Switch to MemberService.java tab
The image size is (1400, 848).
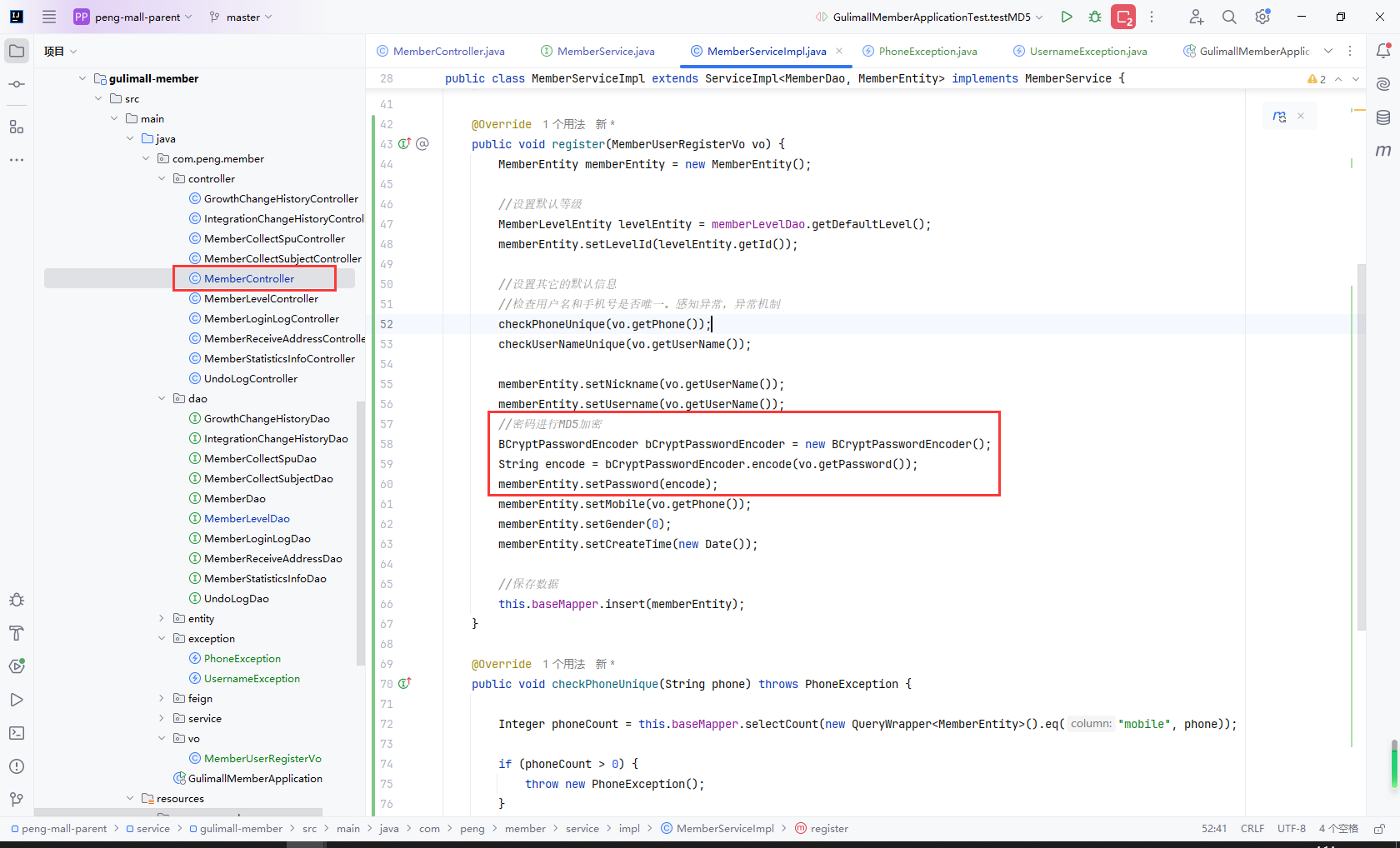pyautogui.click(x=597, y=51)
